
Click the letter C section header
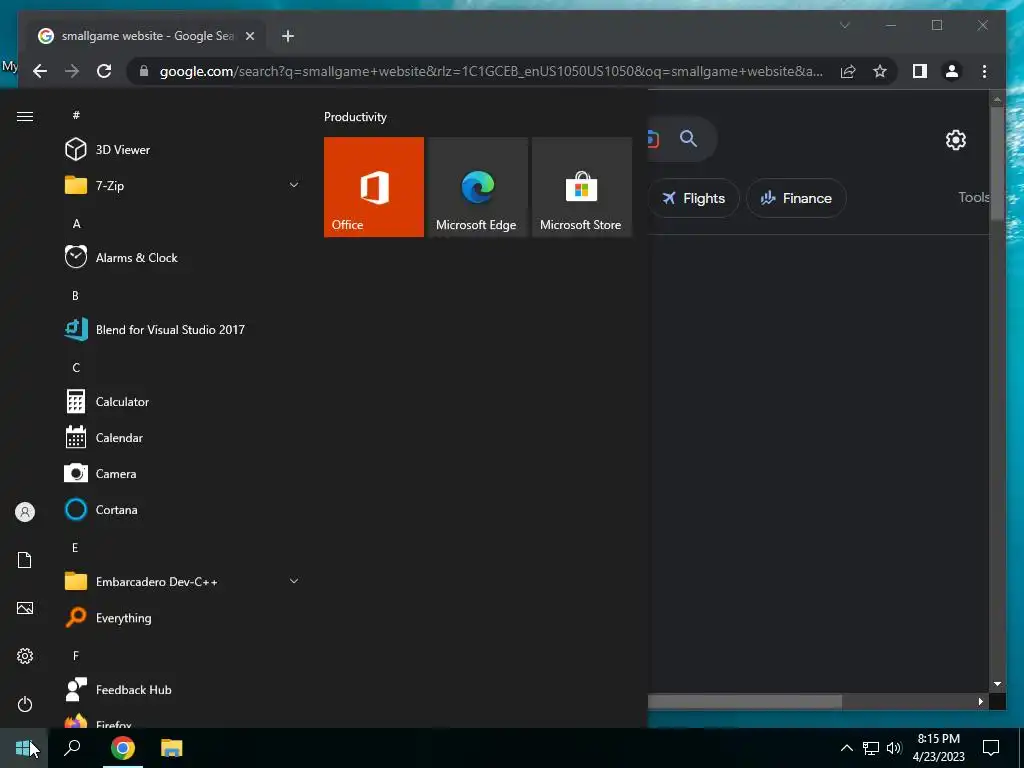click(x=76, y=368)
